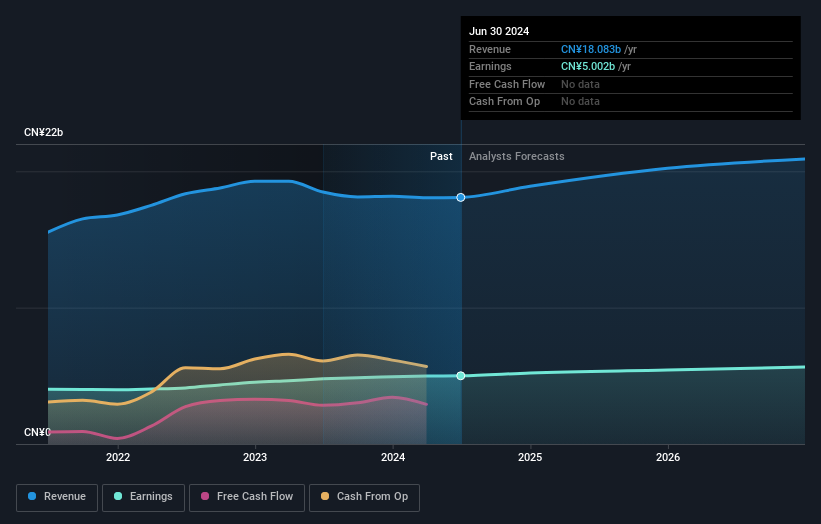821x524 pixels.
Task: Click the orange Cash From Op legend dot
Action: click(x=325, y=496)
